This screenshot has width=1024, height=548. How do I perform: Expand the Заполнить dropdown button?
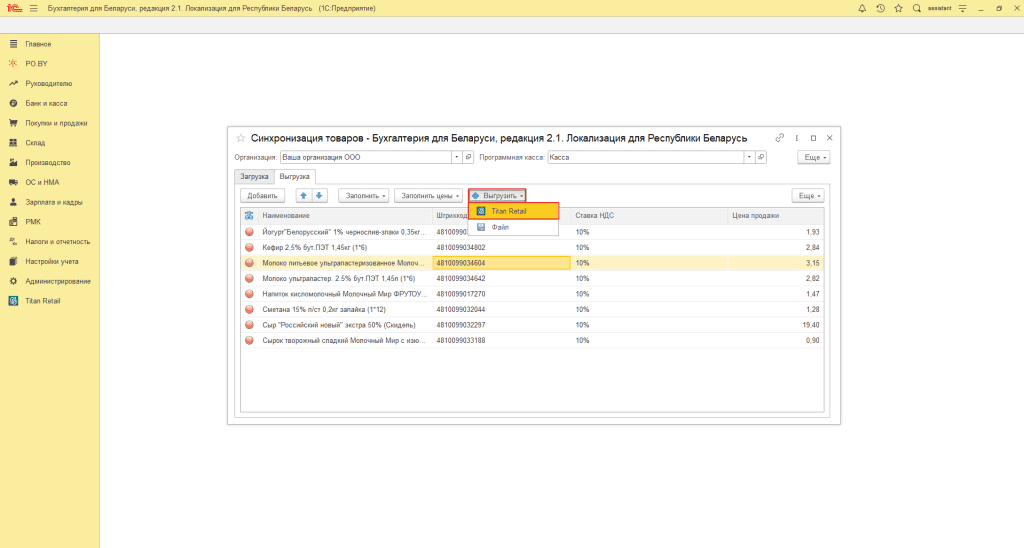364,195
